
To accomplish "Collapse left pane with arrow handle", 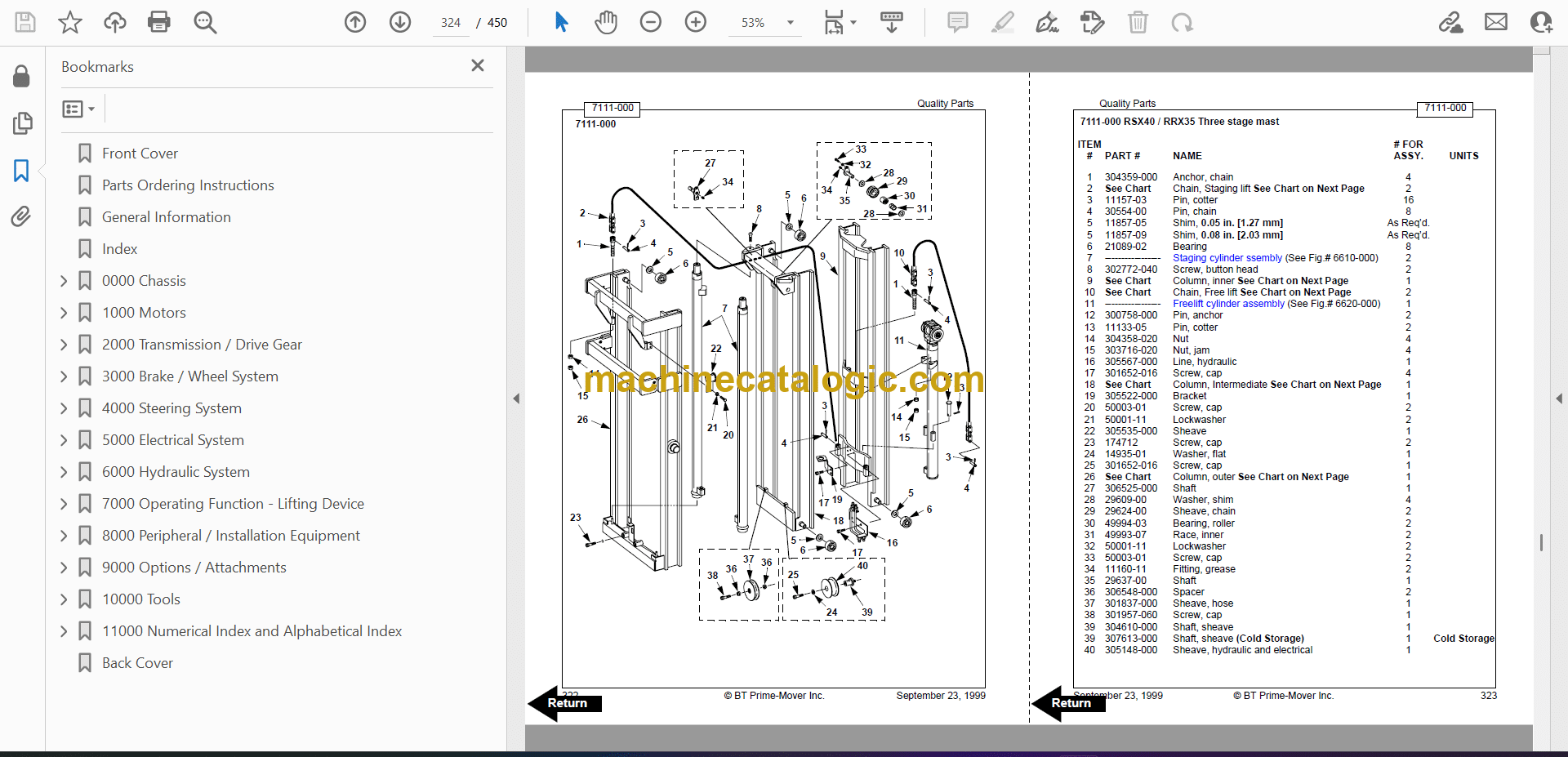I will pyautogui.click(x=516, y=399).
